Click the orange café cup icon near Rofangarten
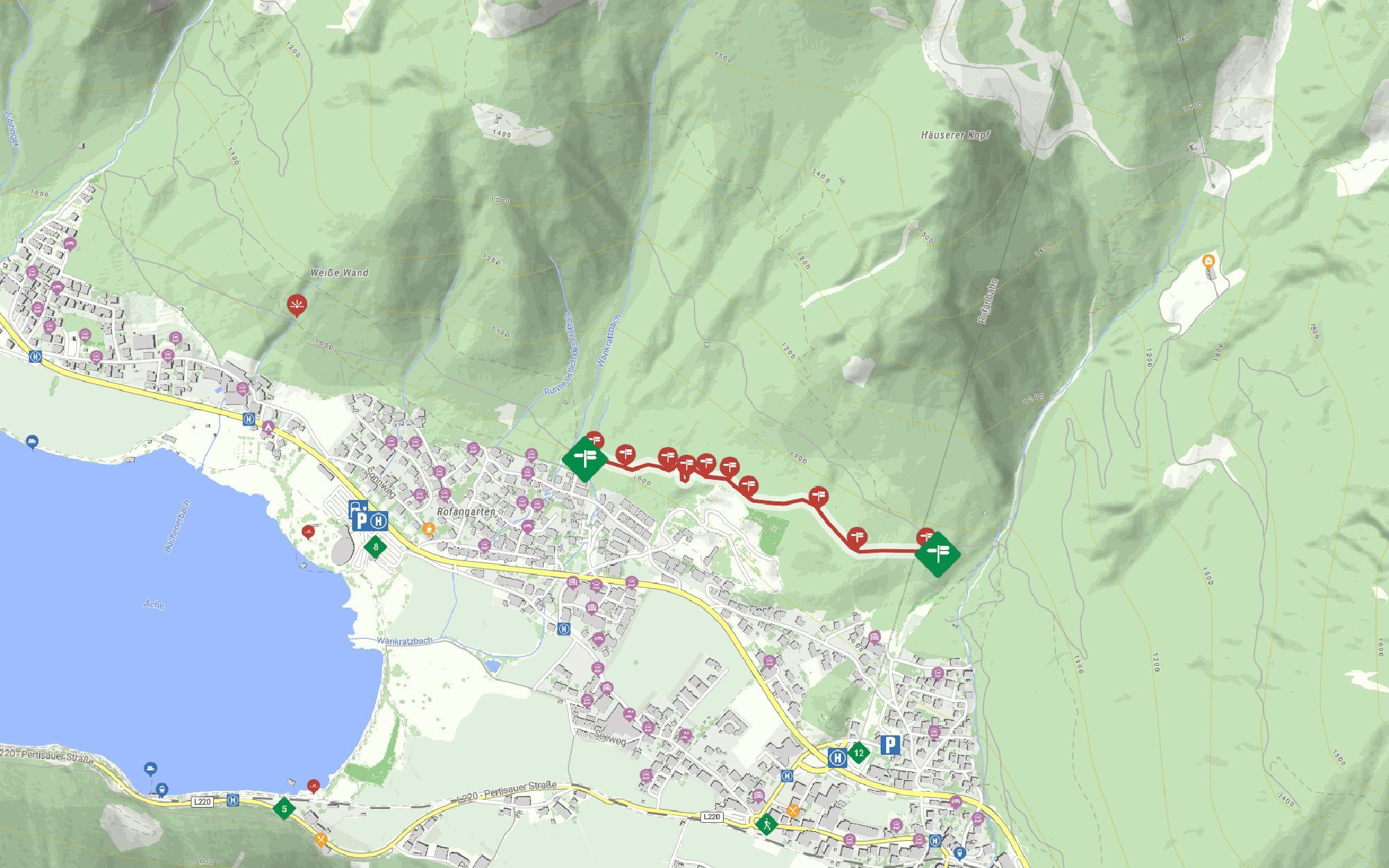This screenshot has width=1389, height=868. coord(429,529)
